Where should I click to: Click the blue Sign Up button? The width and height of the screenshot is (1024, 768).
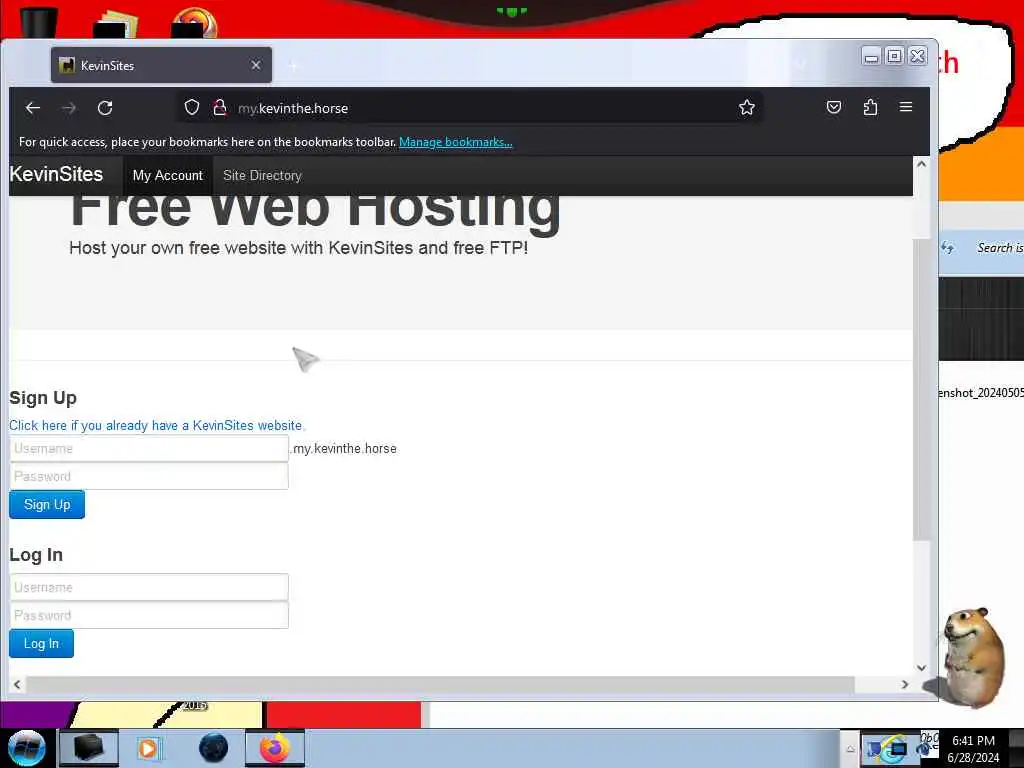pyautogui.click(x=47, y=504)
